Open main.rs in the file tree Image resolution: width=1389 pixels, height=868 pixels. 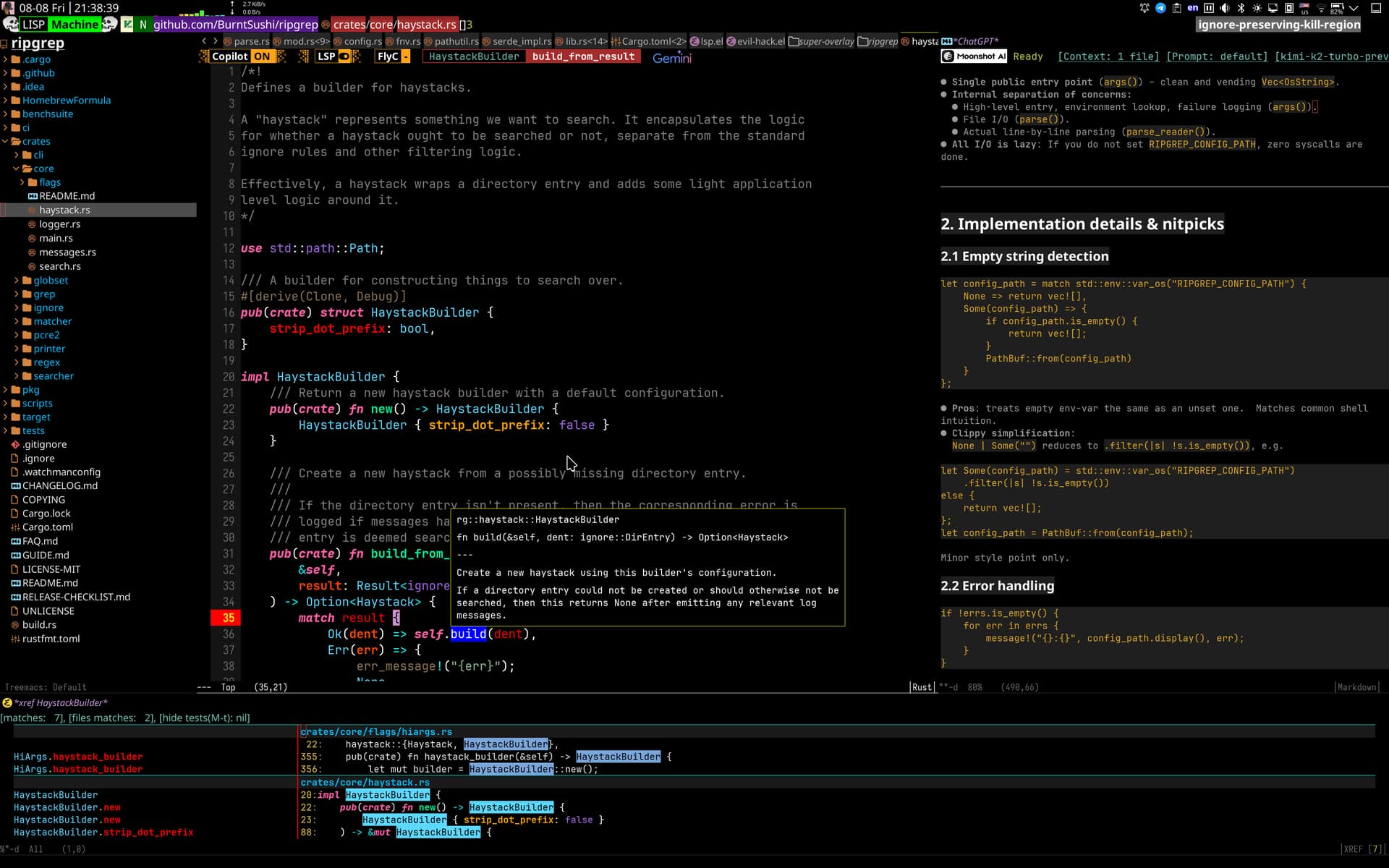point(56,238)
